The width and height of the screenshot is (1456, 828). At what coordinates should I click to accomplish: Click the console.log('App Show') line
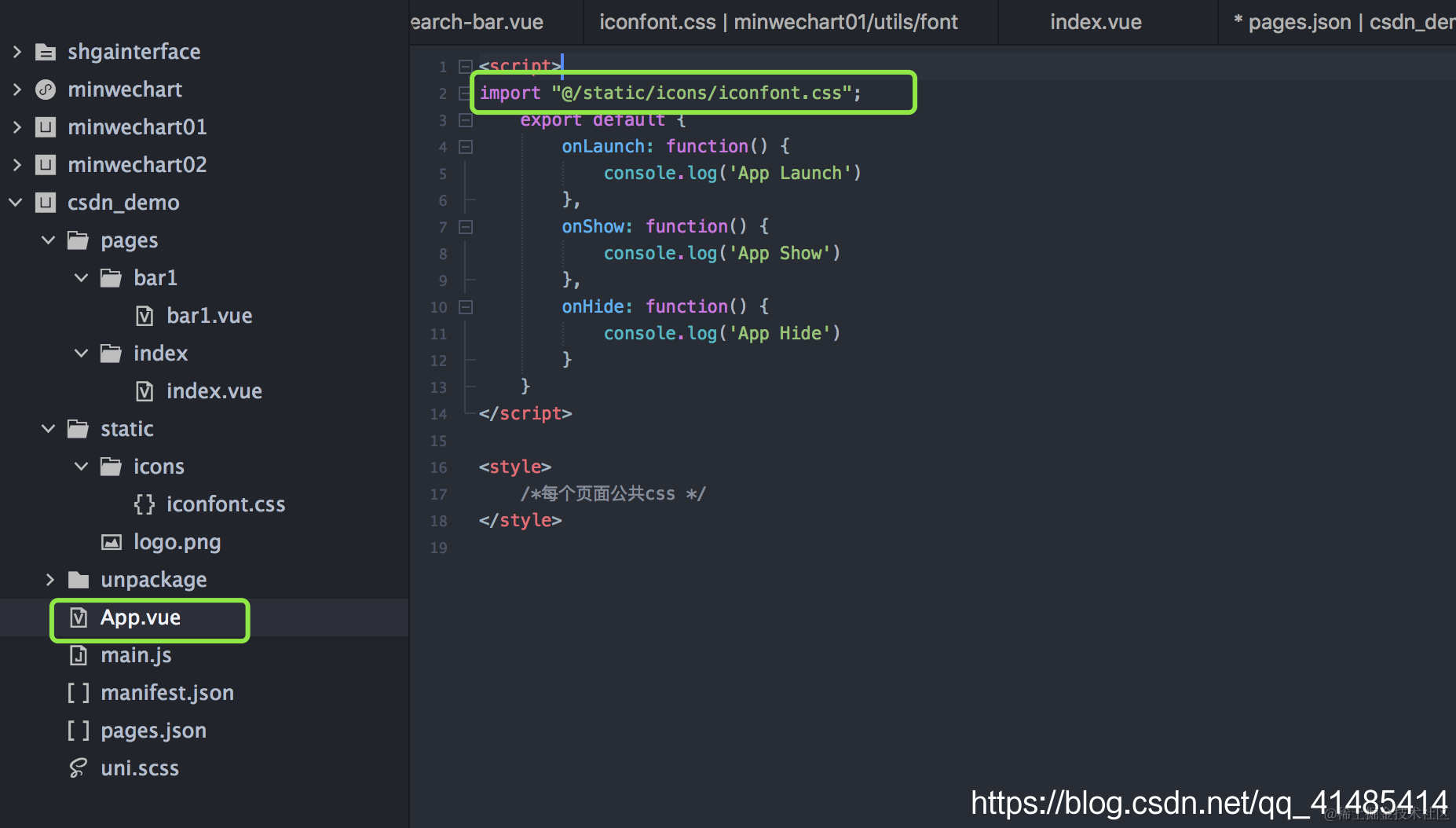pos(722,254)
